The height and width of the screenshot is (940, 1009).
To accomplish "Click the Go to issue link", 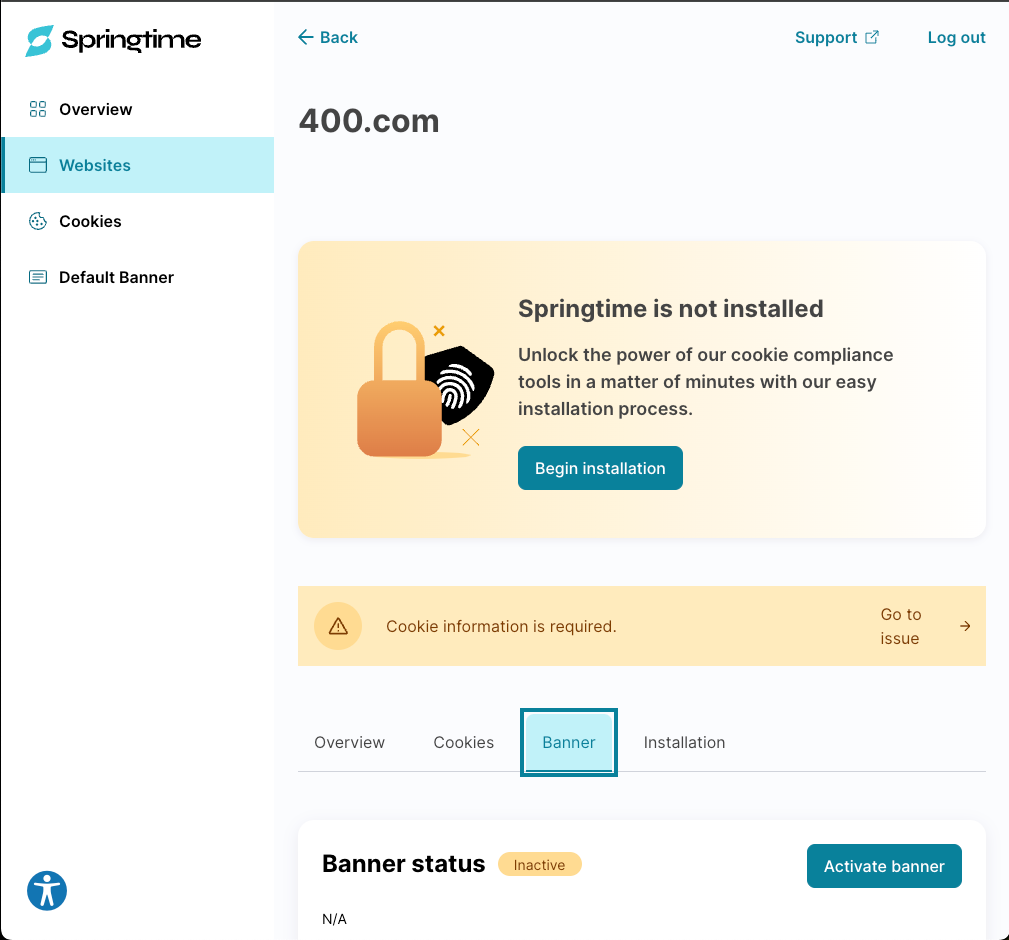I will 901,626.
